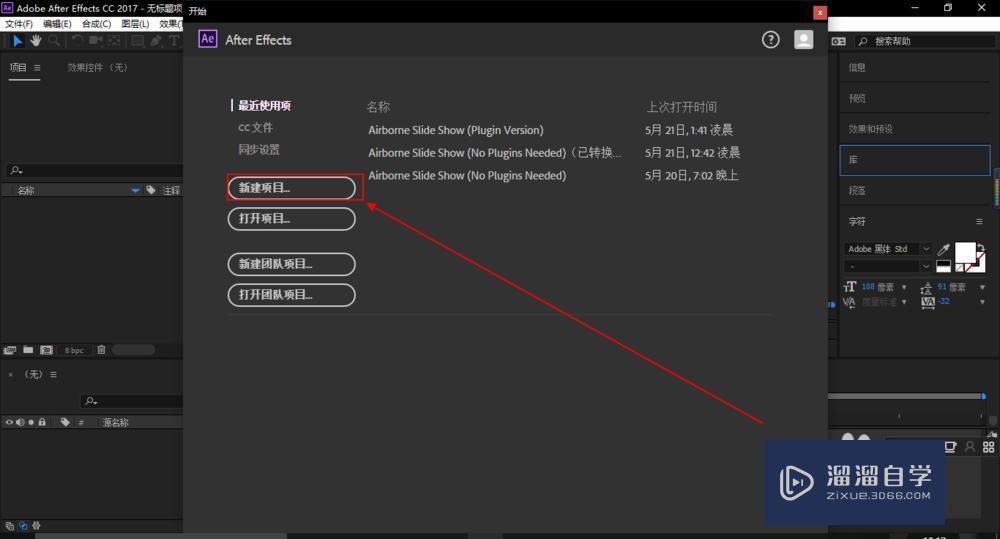
Task: Open the 文件(F) menu
Action: pos(18,24)
